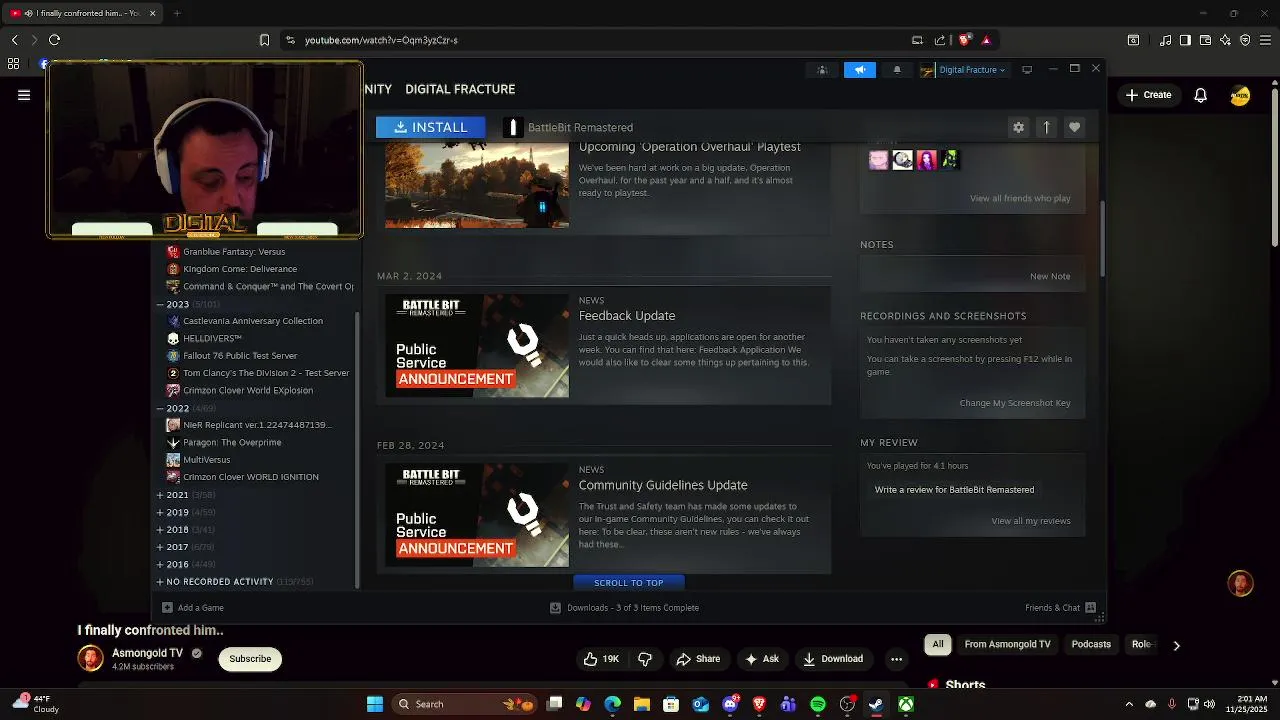This screenshot has height=720, width=1280.
Task: Open browser main menu icon
Action: [x=1265, y=40]
